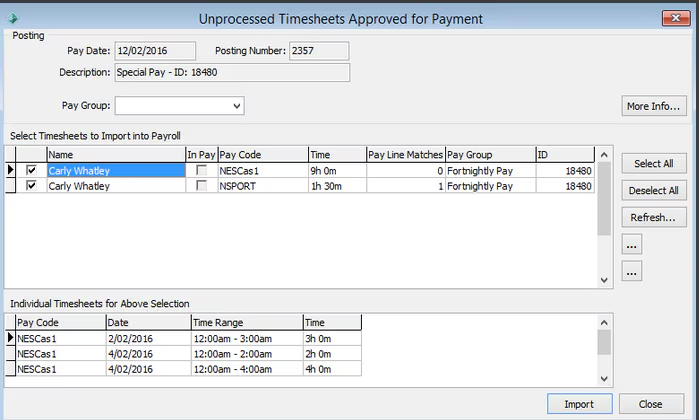Click ID 18480 in NESCas1 row
Screen dimensions: 699x420
[x=565, y=171]
